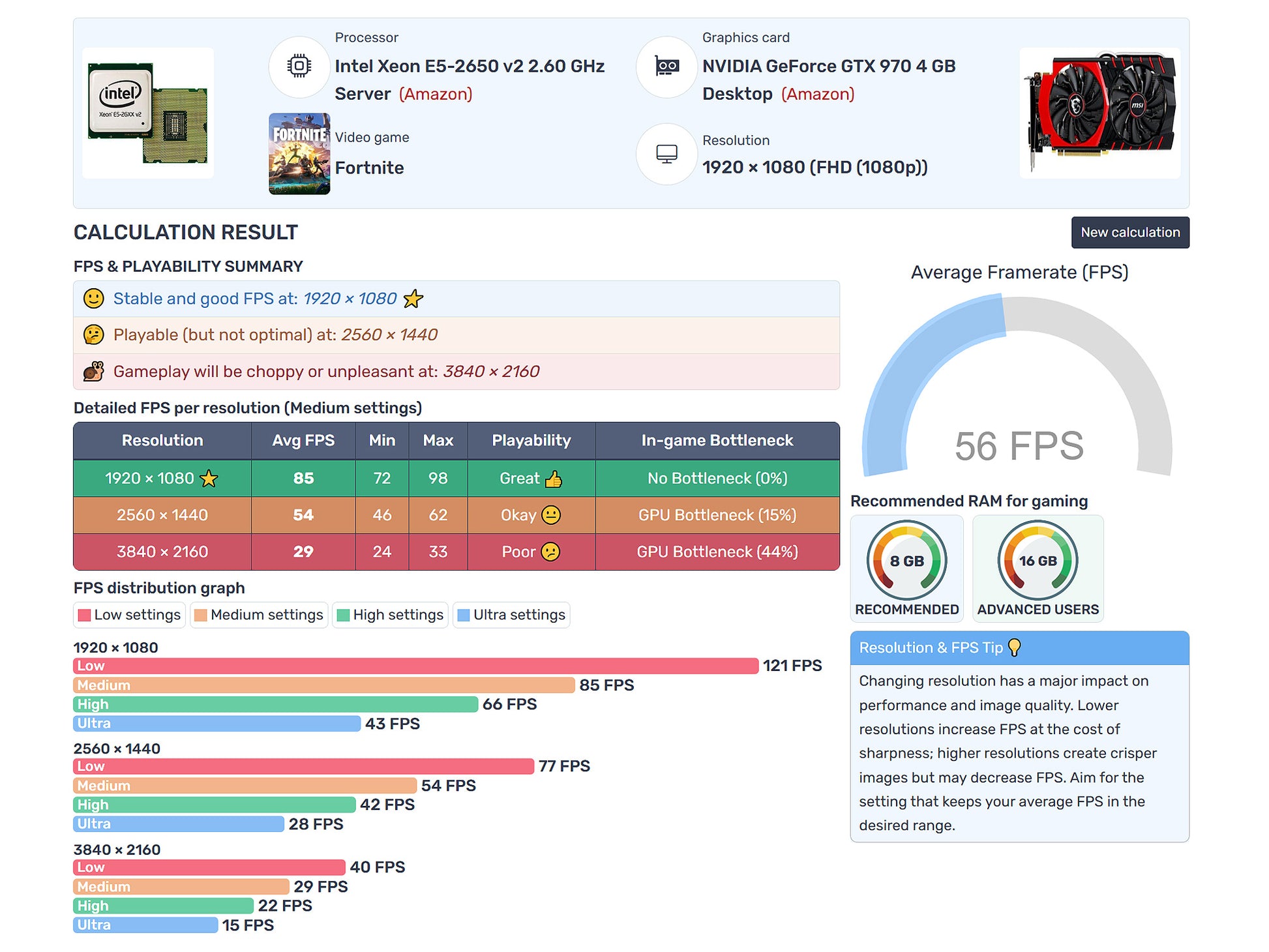Click the lightbulb icon in FPS Tip header
1269x952 pixels.
[1014, 647]
